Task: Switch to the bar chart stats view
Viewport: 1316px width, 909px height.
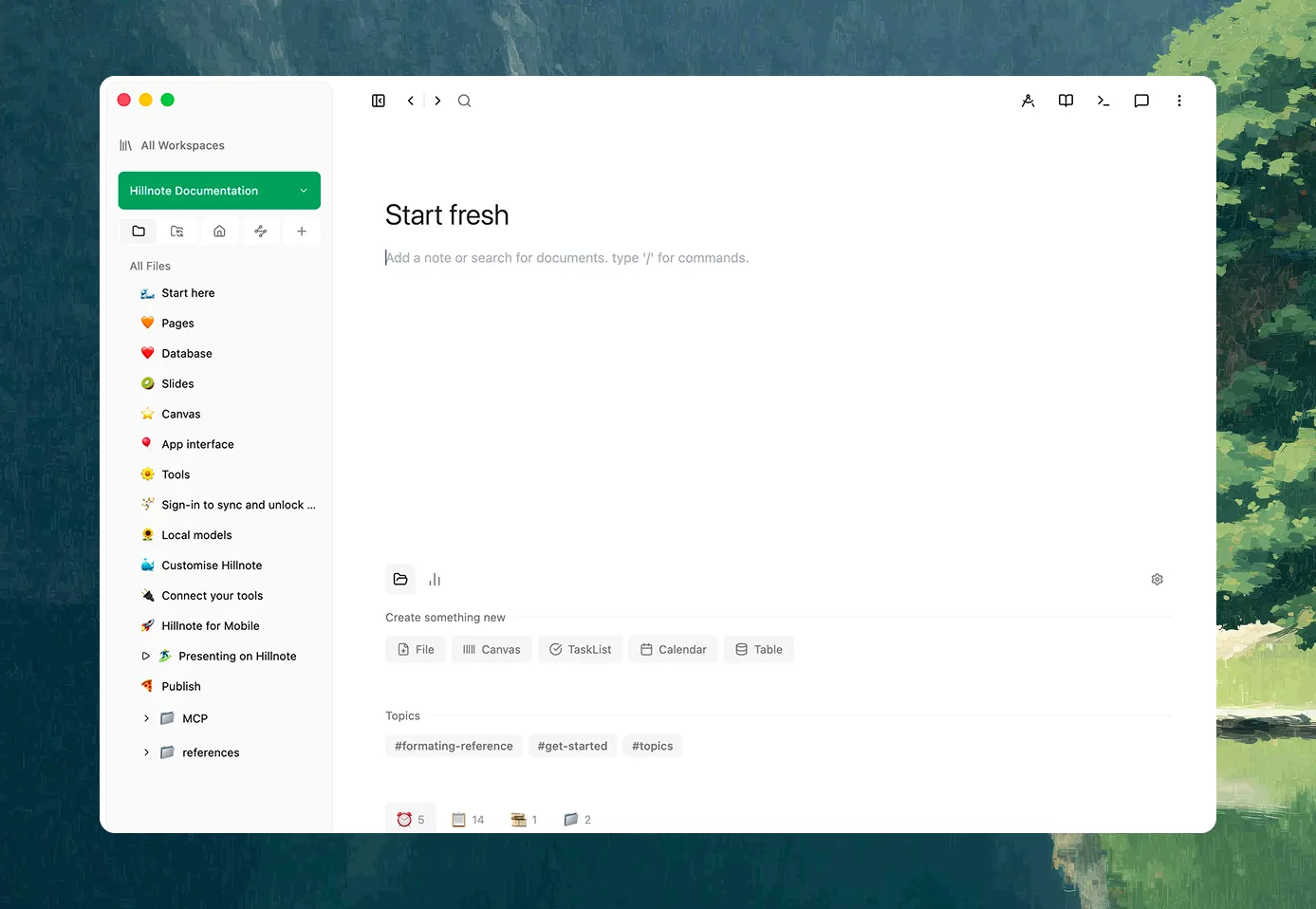Action: 435,580
